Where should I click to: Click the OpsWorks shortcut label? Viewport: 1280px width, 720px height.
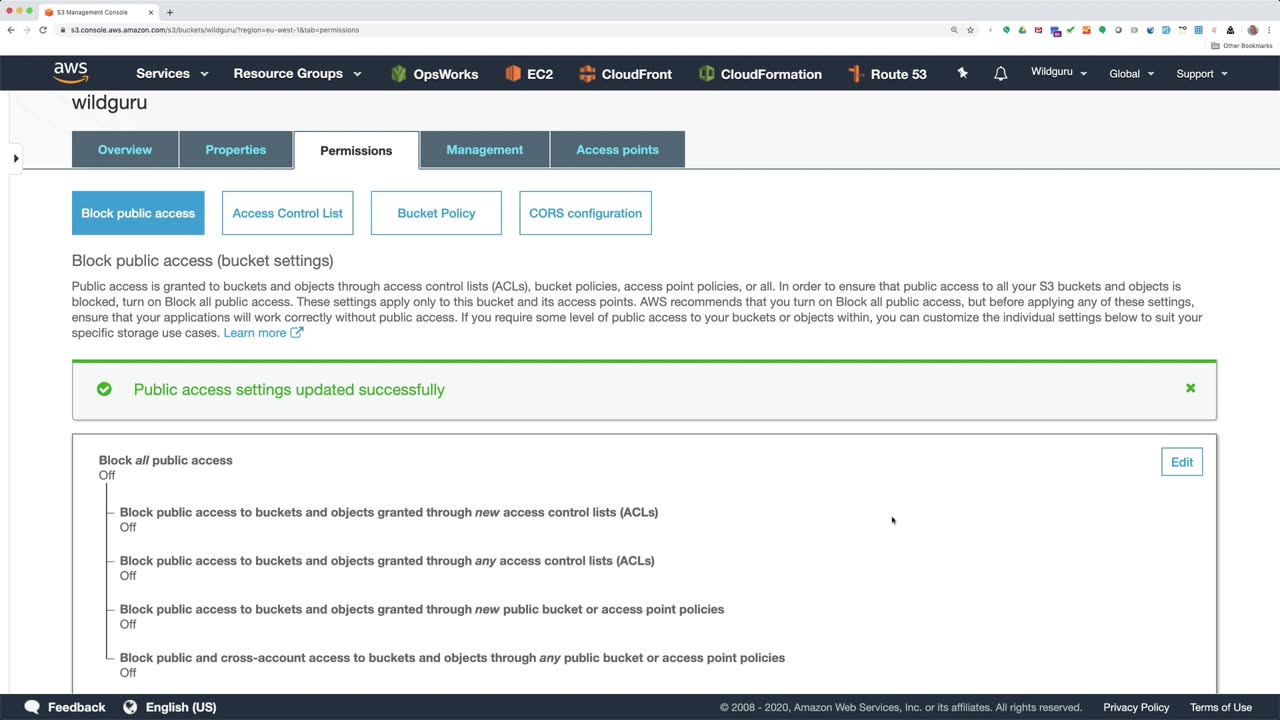pyautogui.click(x=446, y=74)
